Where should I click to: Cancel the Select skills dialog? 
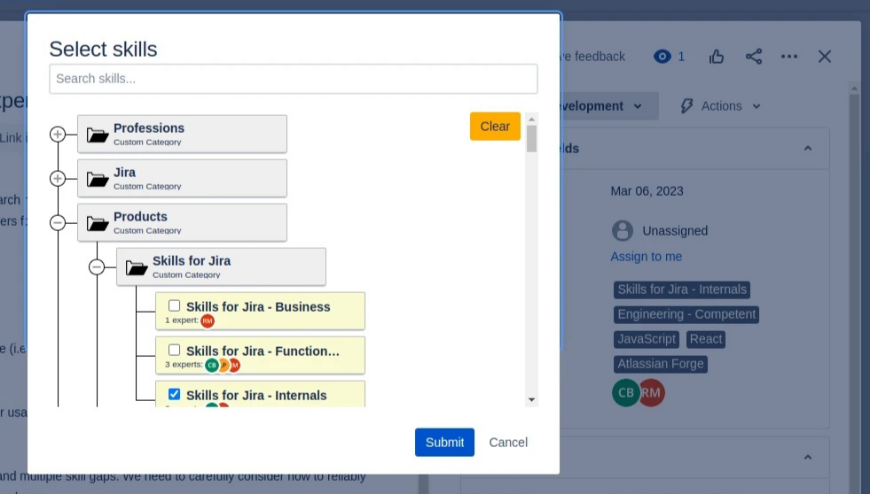click(x=508, y=442)
